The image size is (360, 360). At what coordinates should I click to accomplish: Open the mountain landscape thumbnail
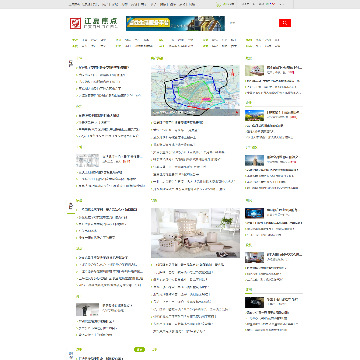point(254,115)
